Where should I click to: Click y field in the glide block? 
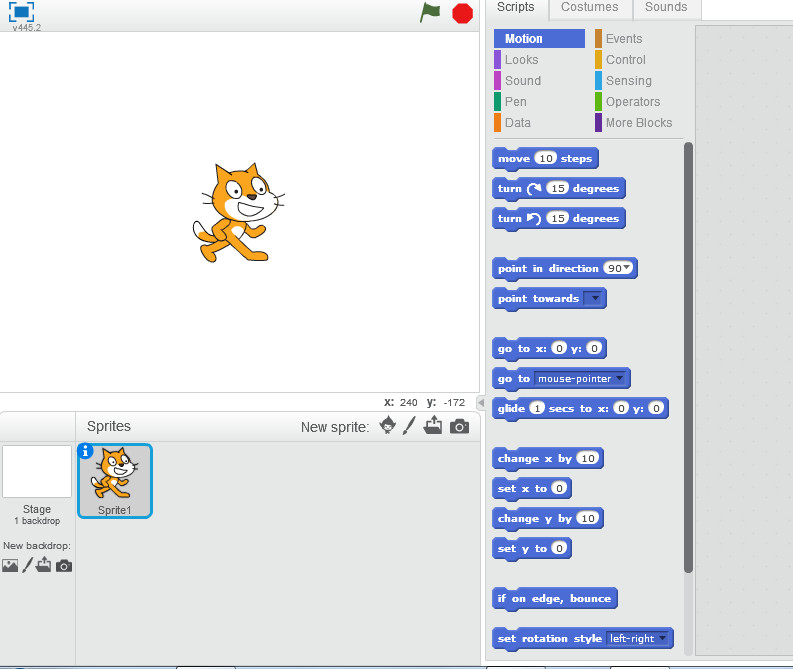click(x=656, y=408)
